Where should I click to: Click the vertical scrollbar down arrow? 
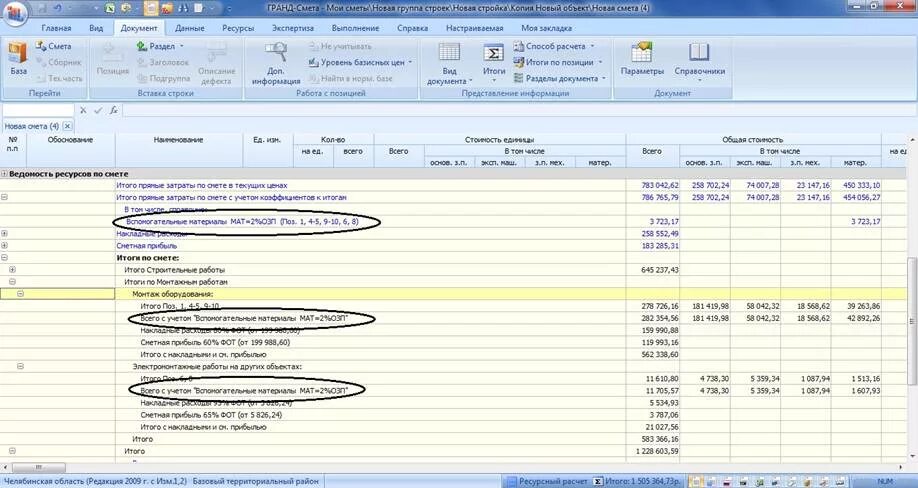(x=912, y=456)
